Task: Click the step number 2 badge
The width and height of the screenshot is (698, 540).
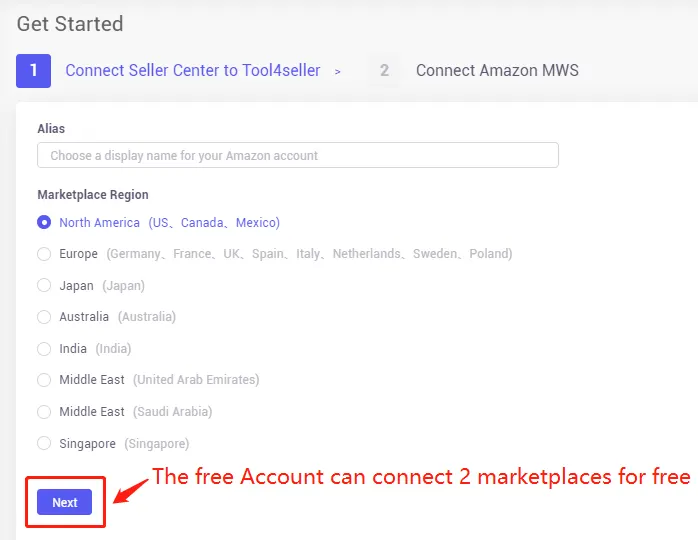Action: click(x=384, y=70)
